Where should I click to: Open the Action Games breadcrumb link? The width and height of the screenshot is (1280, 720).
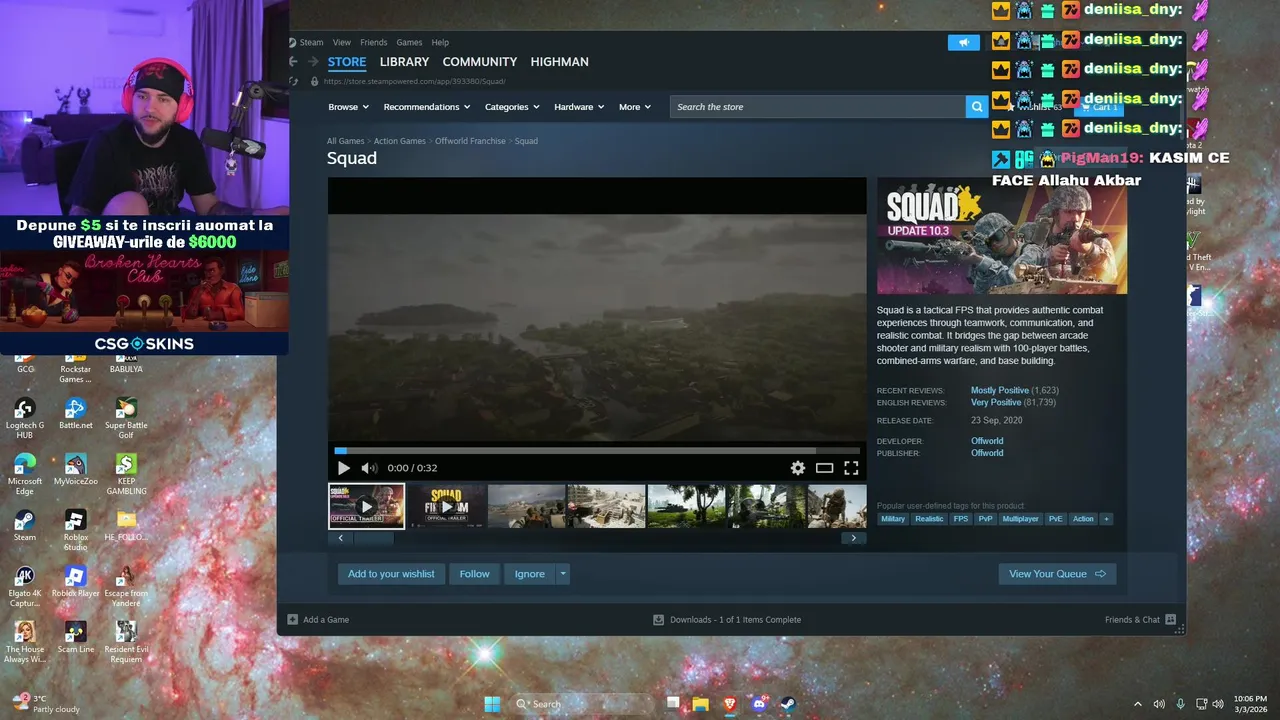tap(400, 141)
